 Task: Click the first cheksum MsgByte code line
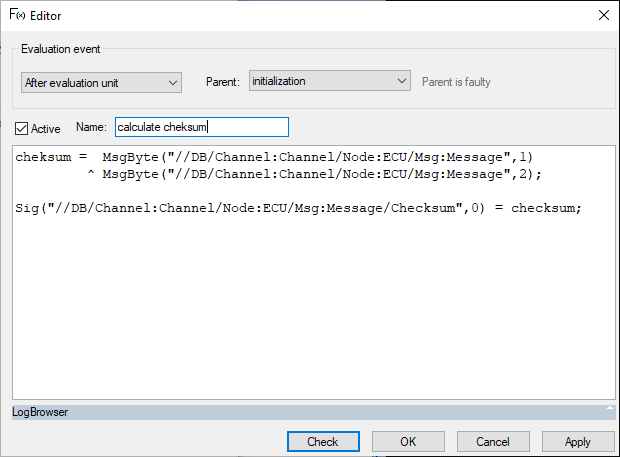[275, 157]
